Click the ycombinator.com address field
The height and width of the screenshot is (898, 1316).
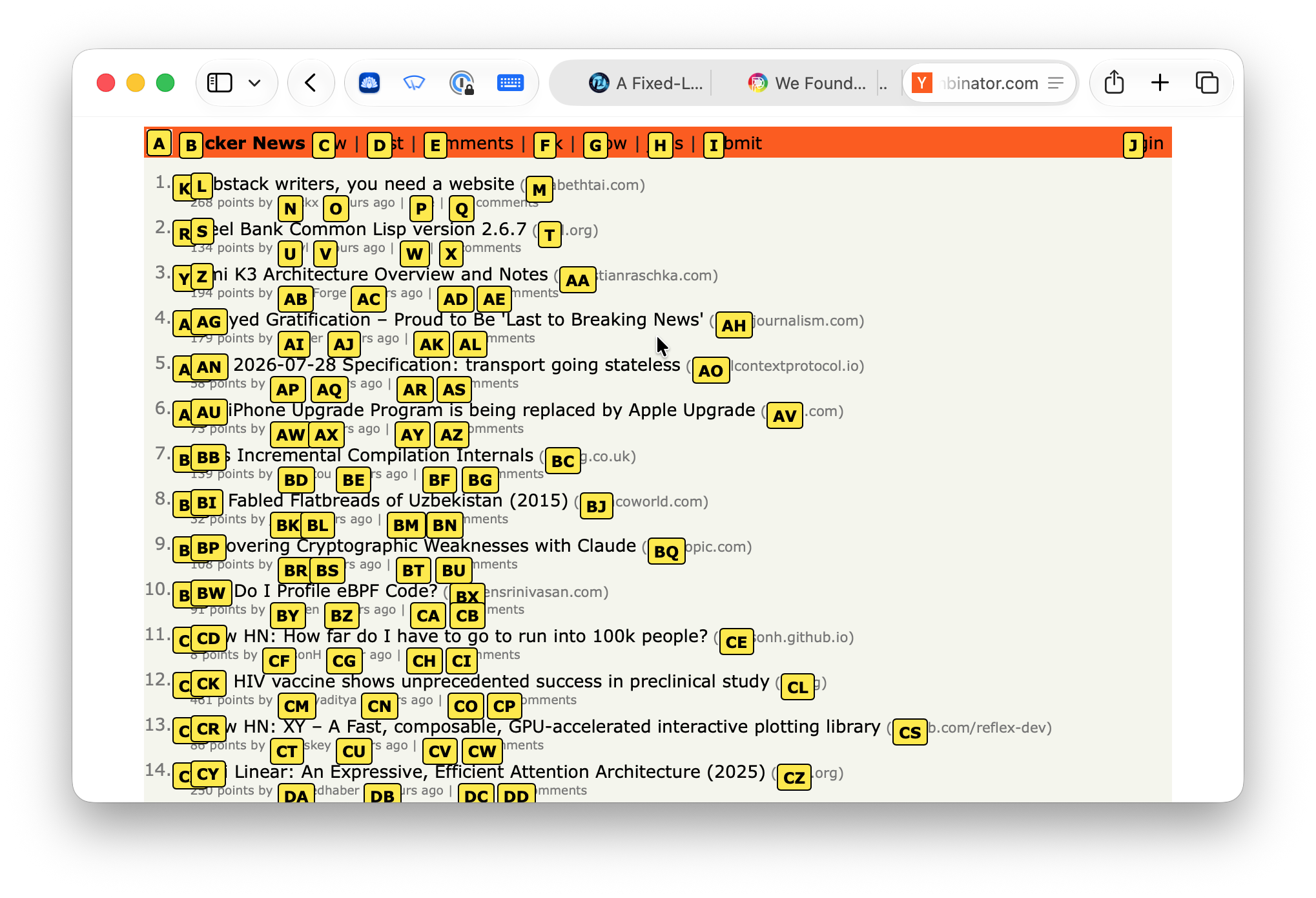(990, 83)
